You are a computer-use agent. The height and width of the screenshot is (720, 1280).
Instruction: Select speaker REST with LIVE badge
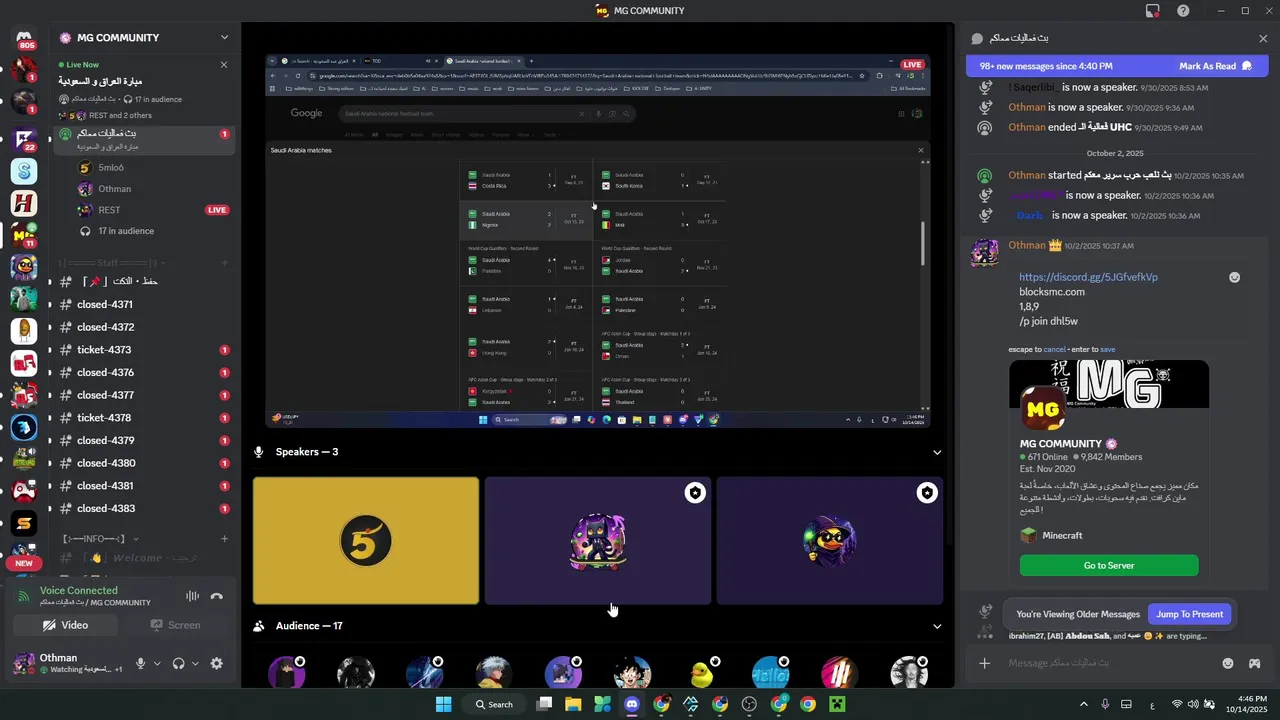click(x=155, y=210)
